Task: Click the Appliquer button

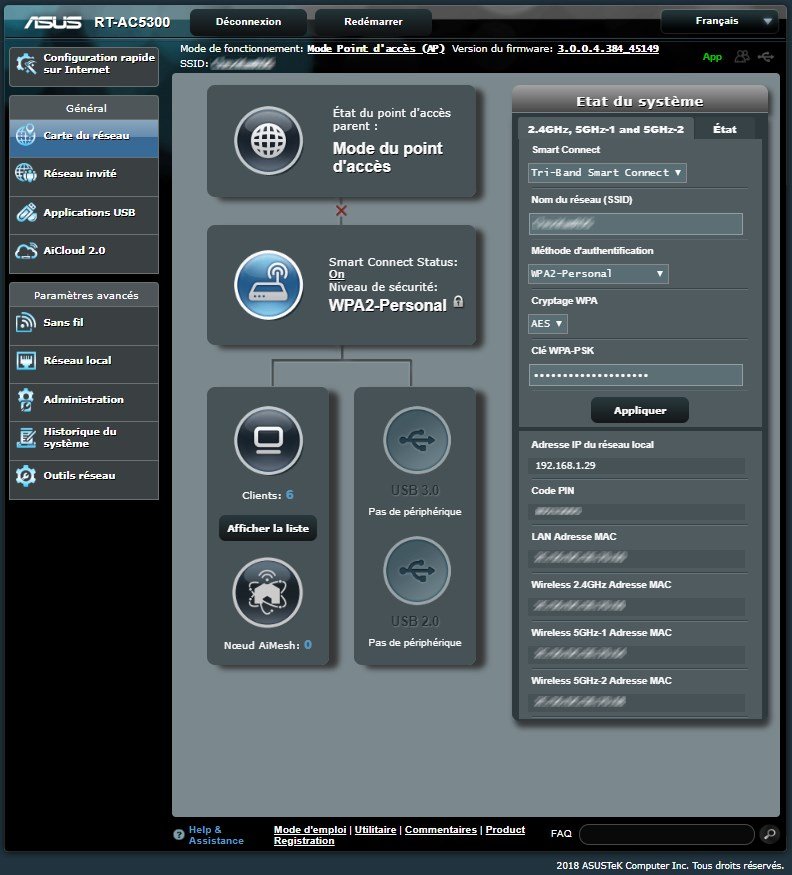Action: coord(640,410)
